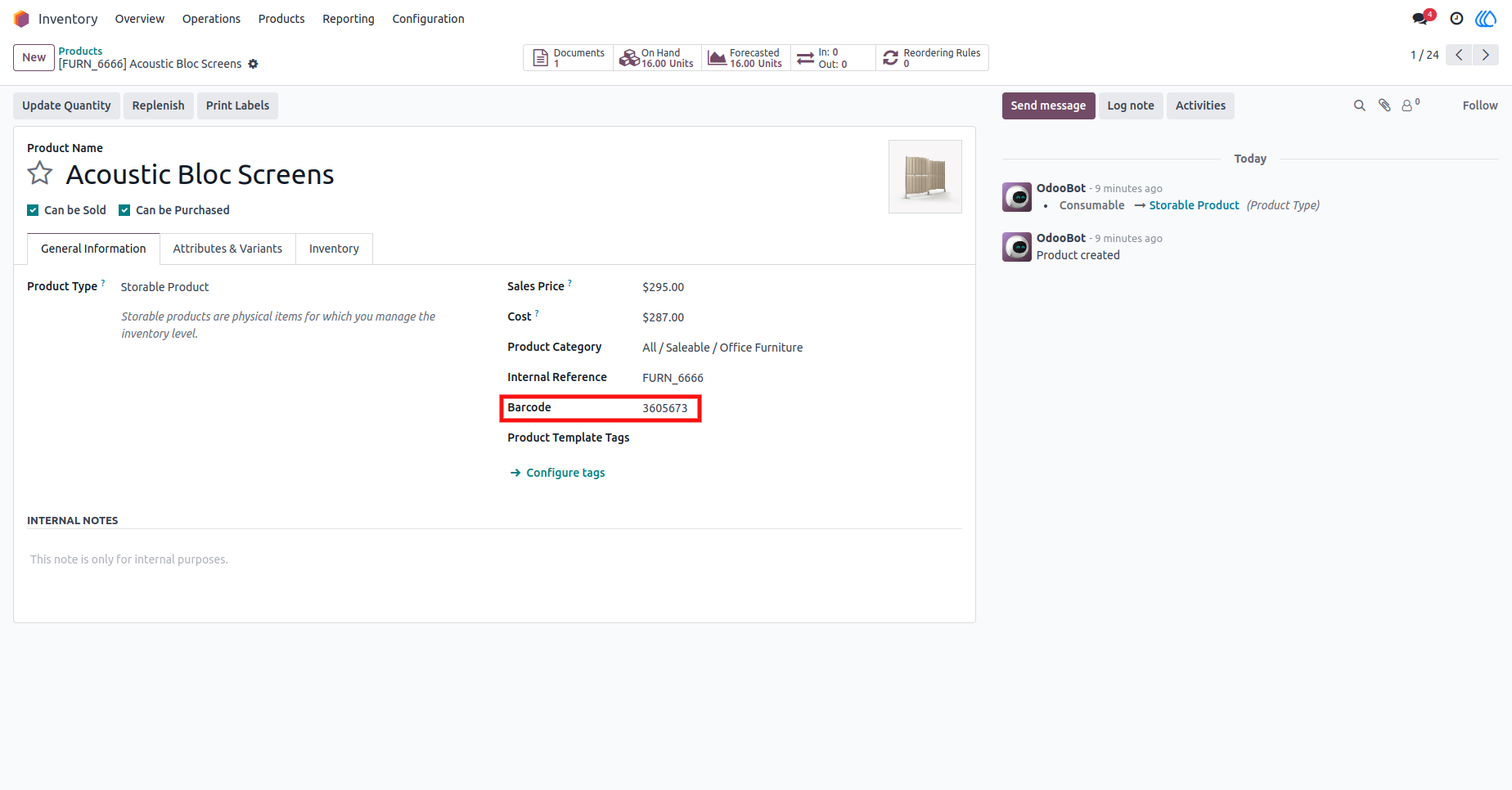Click the Print Labels button
The width and height of the screenshot is (1512, 790).
[x=237, y=105]
